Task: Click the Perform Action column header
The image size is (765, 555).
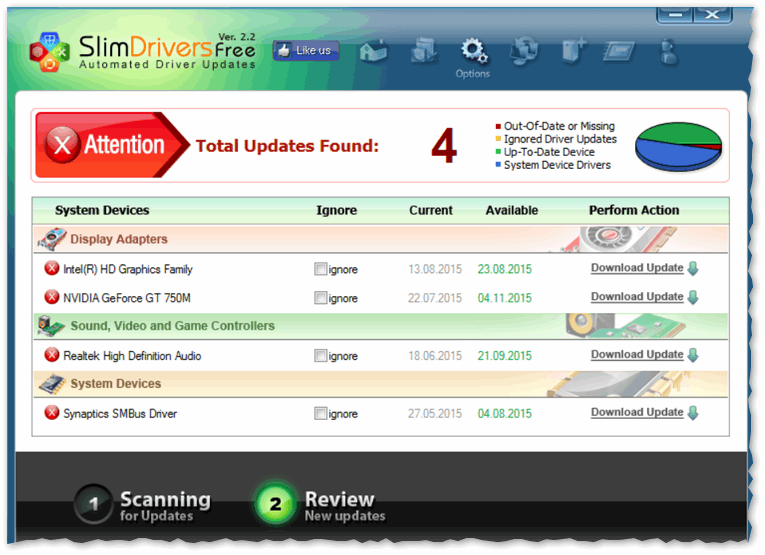Action: point(634,210)
